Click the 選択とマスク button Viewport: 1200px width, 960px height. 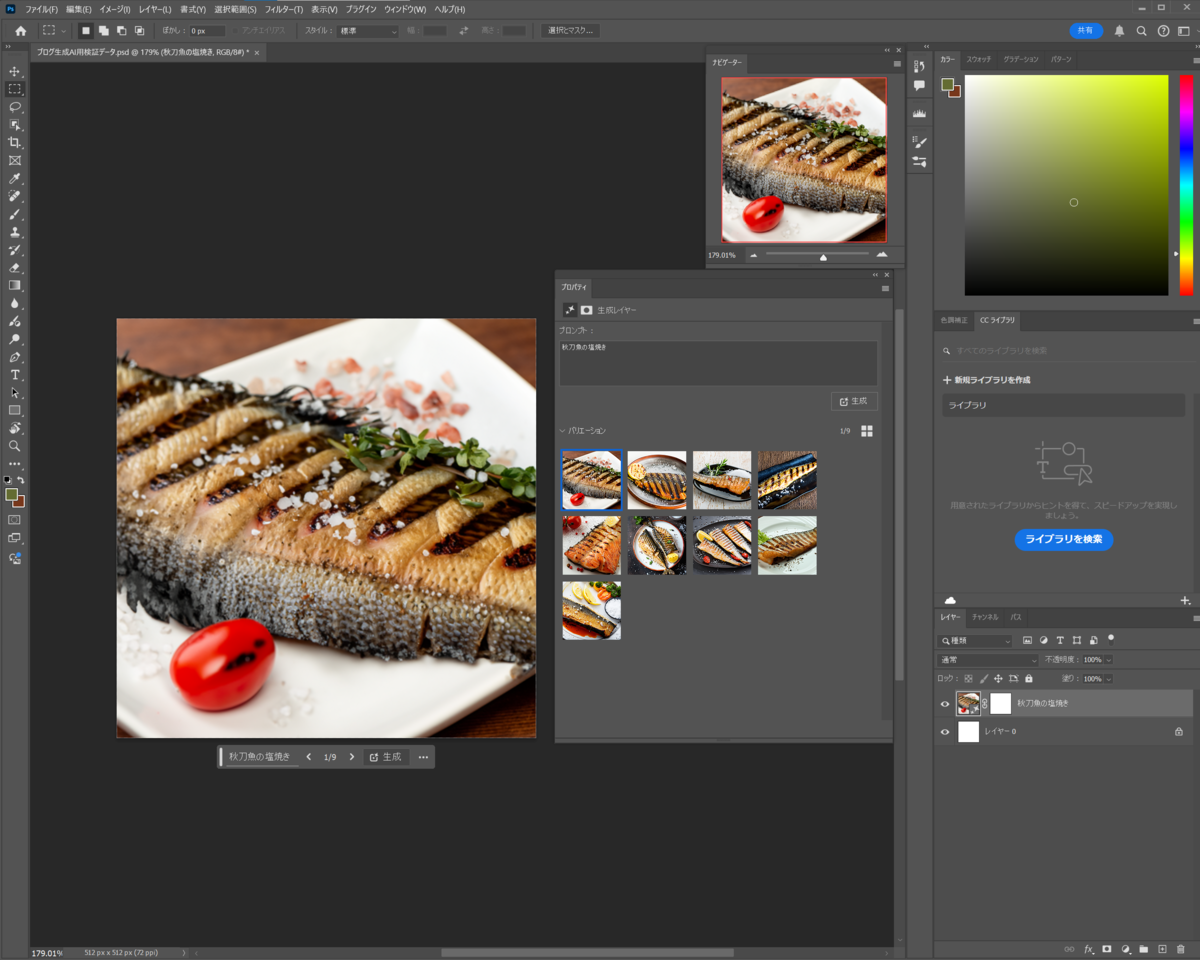click(x=571, y=31)
